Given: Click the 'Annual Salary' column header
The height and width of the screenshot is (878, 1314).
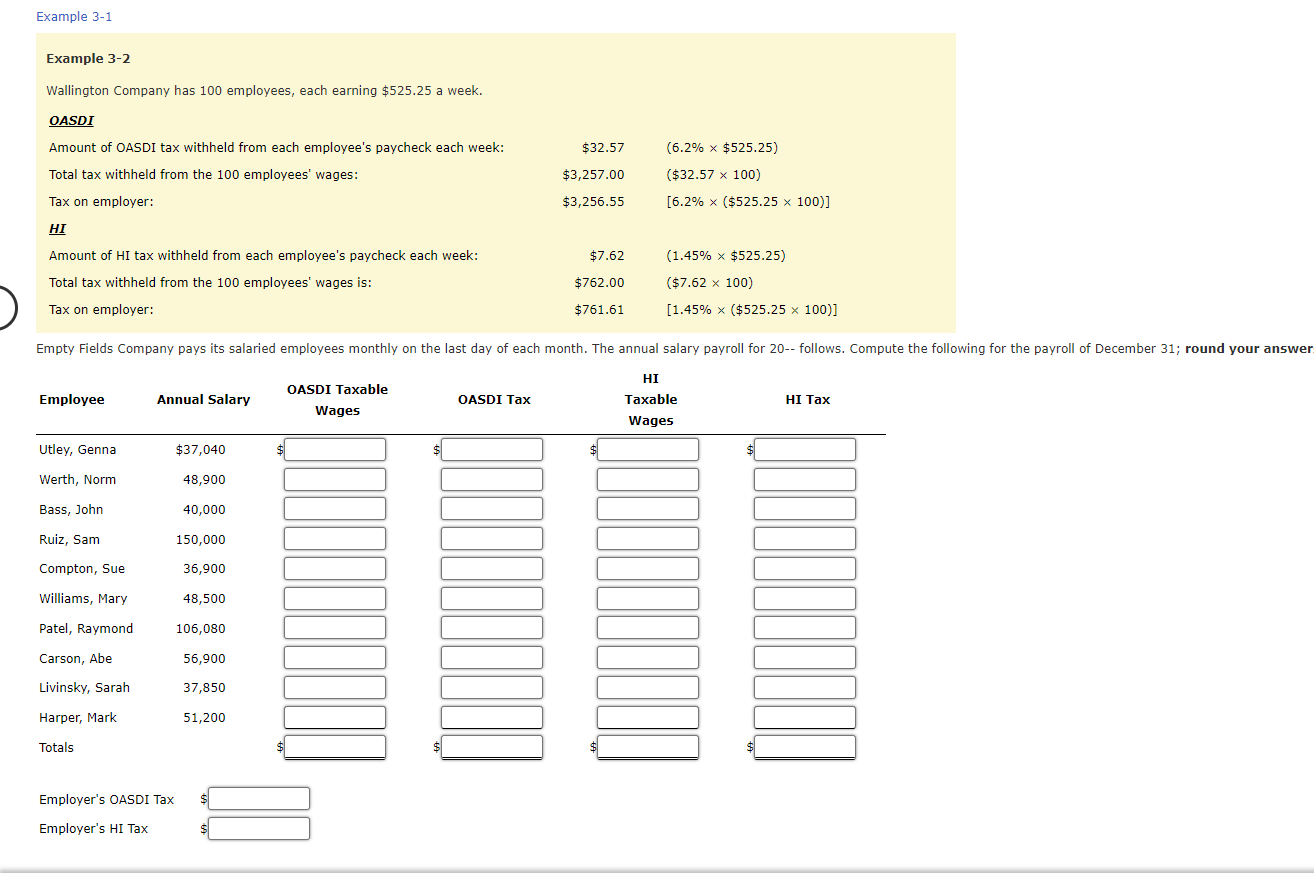Looking at the screenshot, I should [x=203, y=400].
